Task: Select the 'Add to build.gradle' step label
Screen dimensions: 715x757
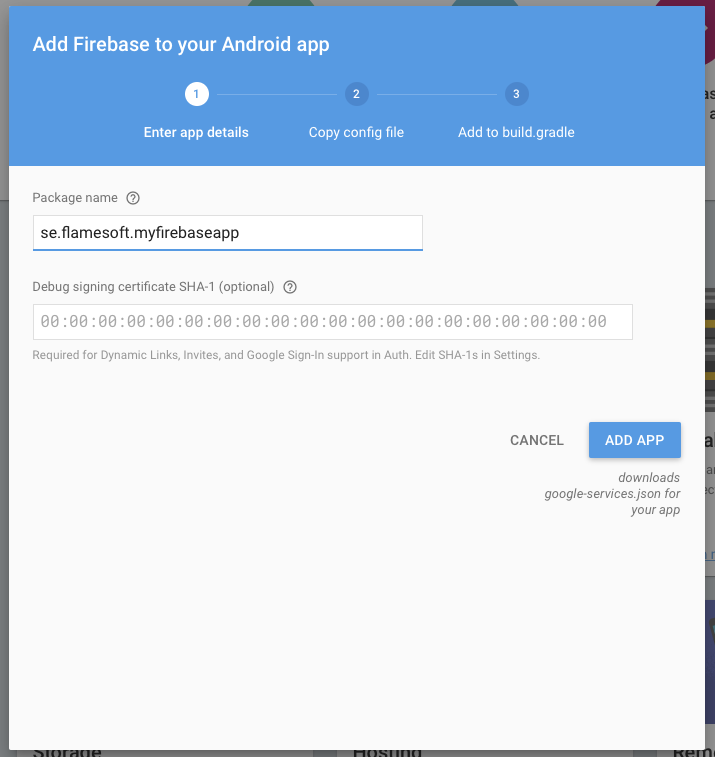Action: (516, 132)
